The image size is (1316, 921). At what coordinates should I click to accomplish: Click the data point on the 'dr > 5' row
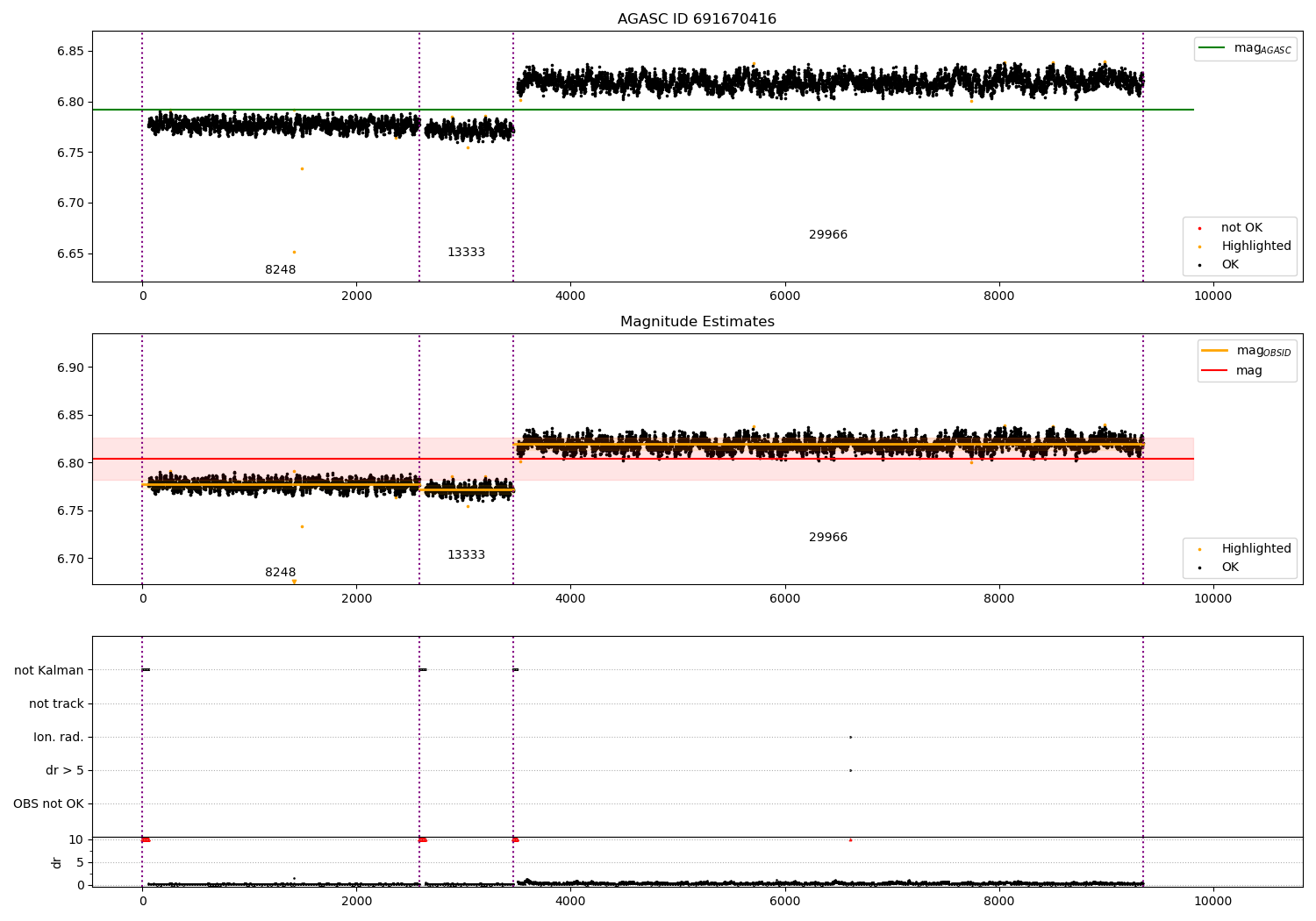click(x=850, y=770)
